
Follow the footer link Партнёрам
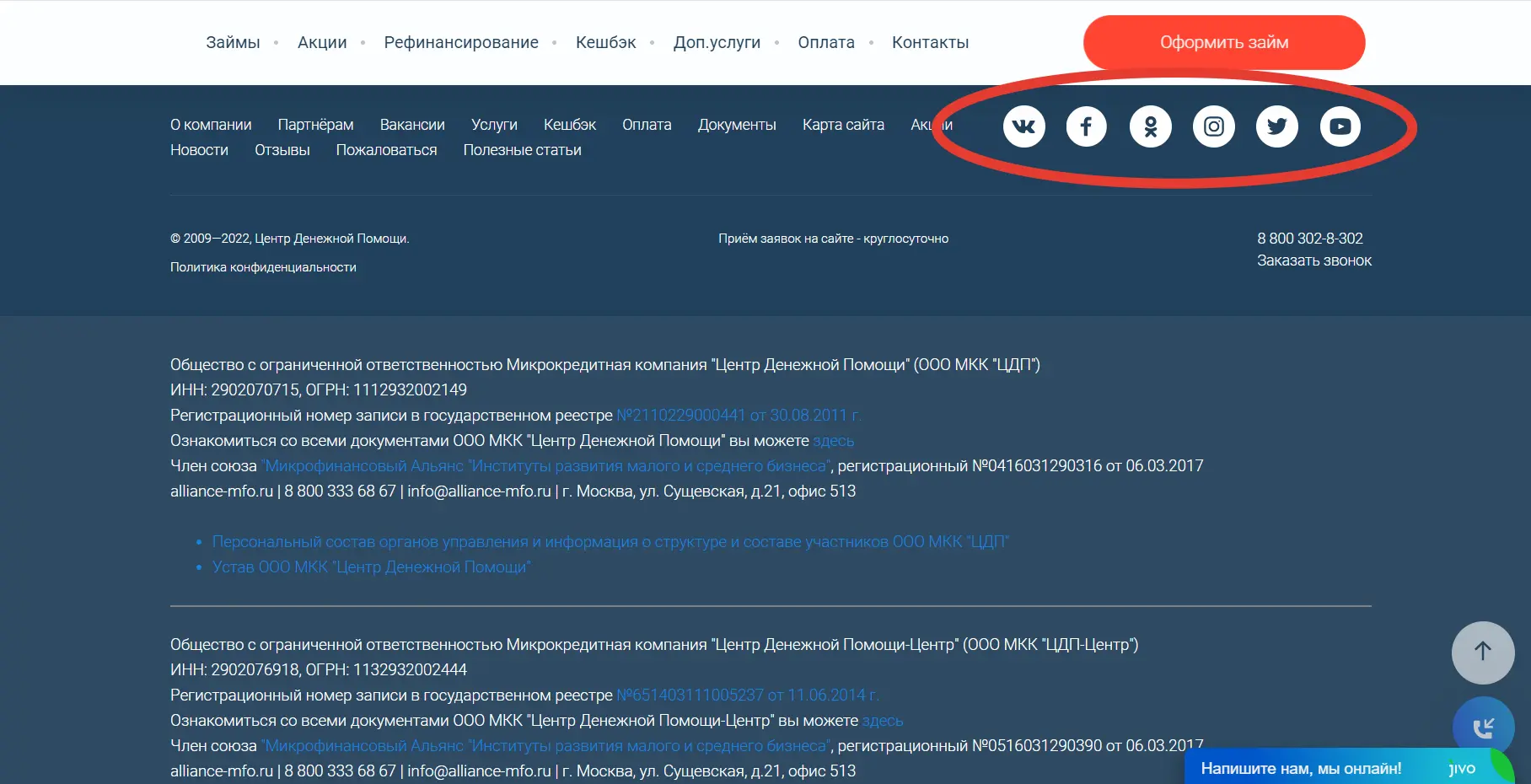click(315, 125)
